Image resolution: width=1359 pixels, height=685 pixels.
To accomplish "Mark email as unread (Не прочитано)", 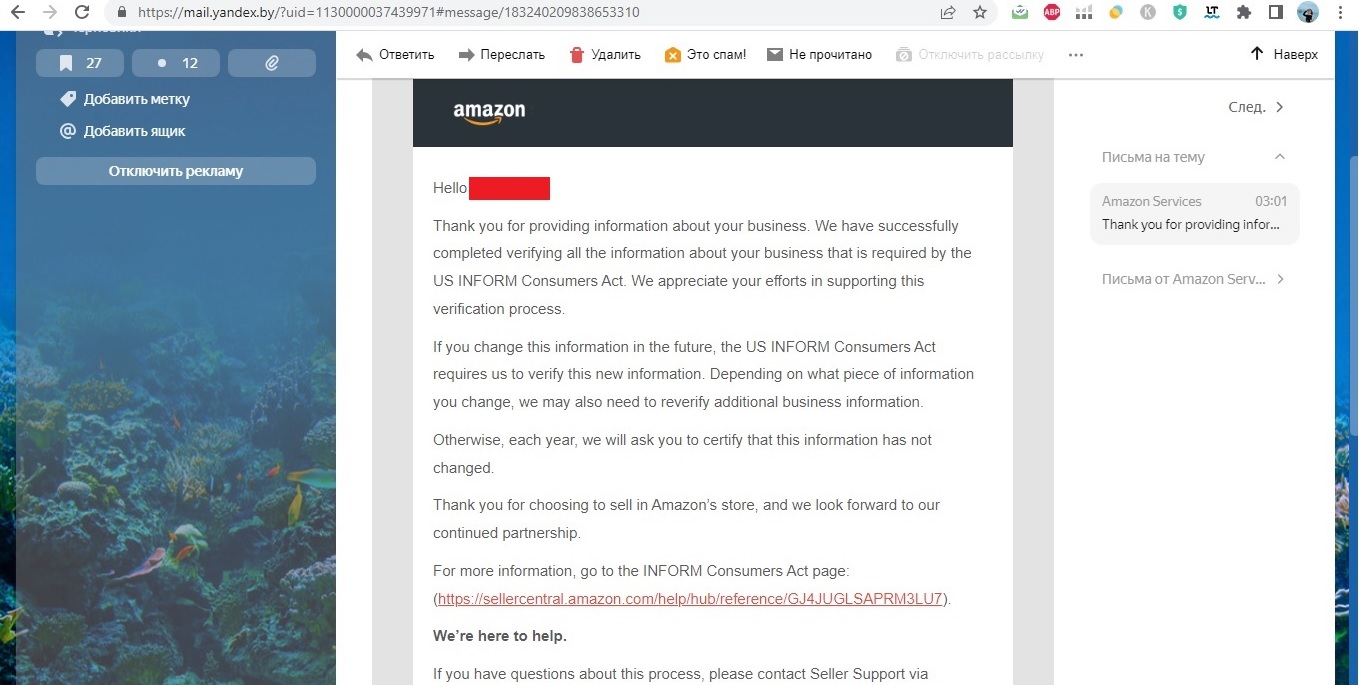I will (819, 55).
